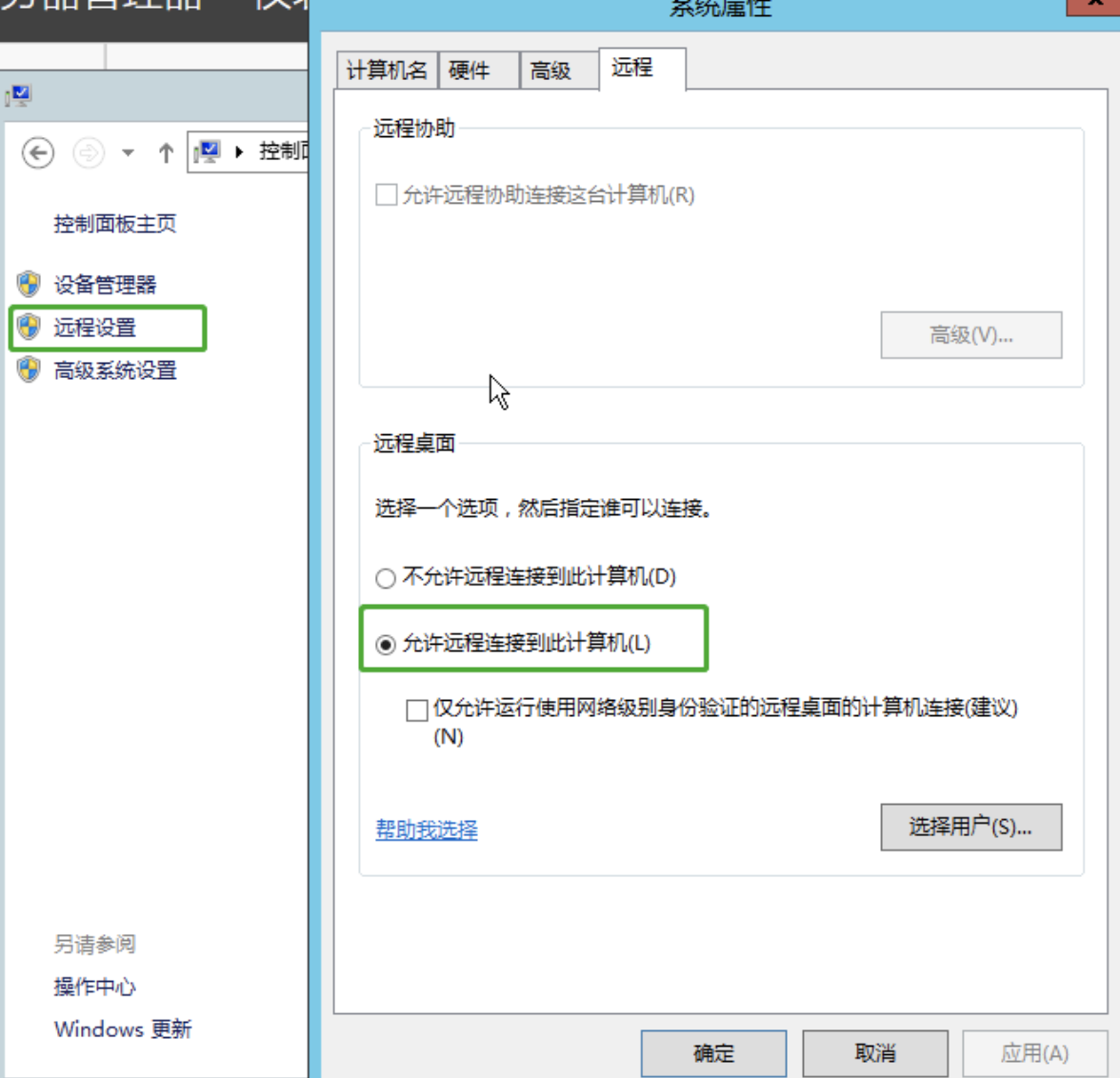Click the system icon in window title area
Screen dimensions: 1120x1078
tap(18, 95)
